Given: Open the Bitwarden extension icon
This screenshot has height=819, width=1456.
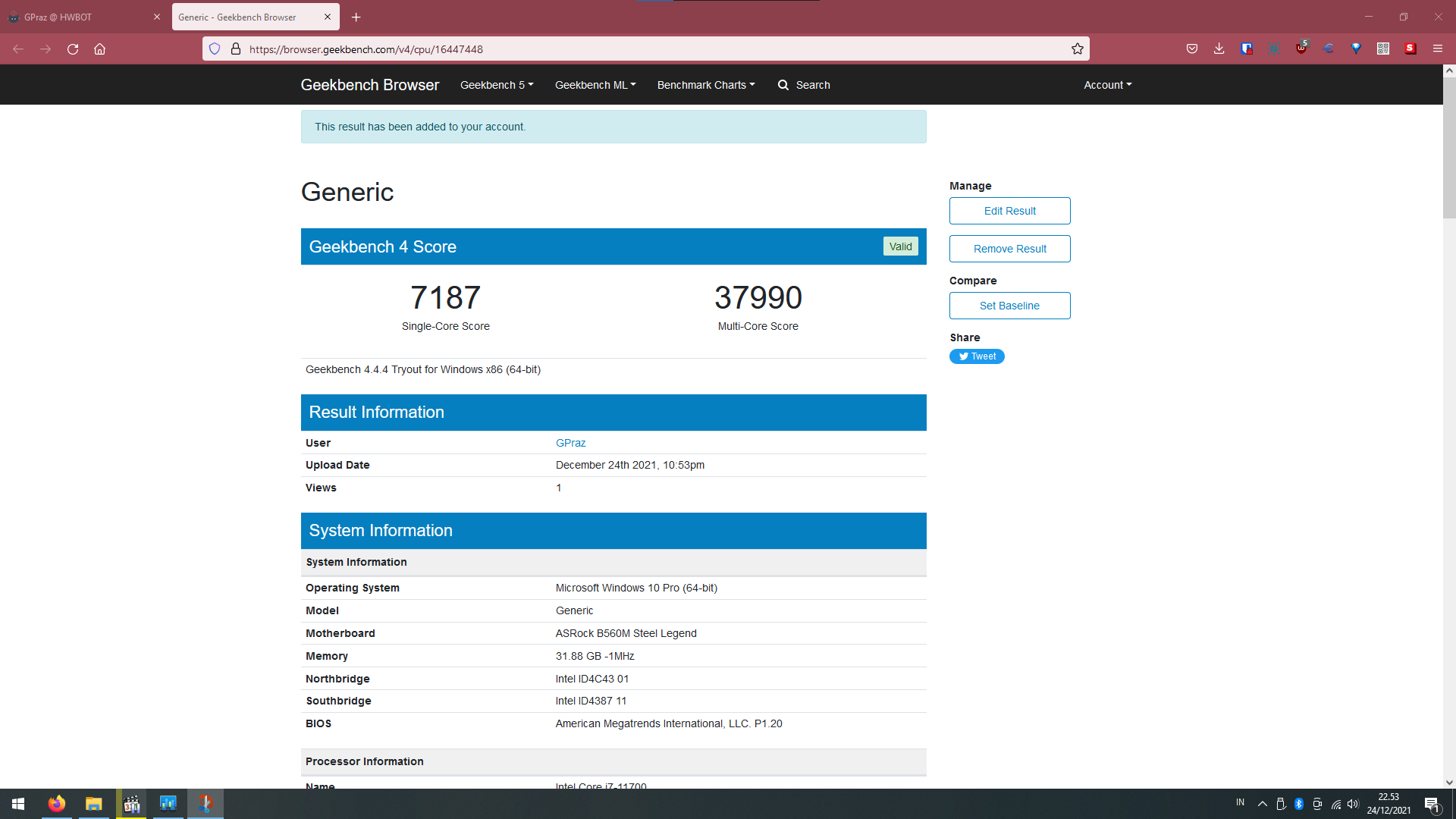Looking at the screenshot, I should (1247, 49).
